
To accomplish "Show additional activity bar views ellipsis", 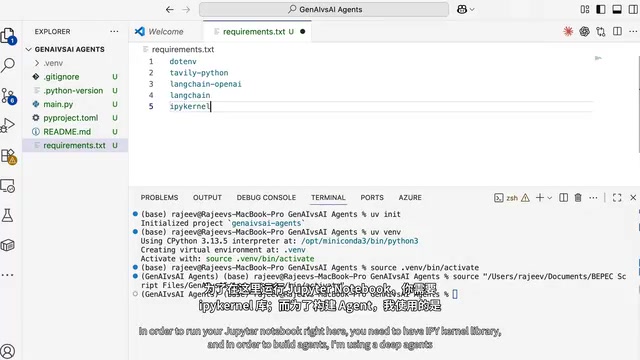I will (x=7, y=275).
